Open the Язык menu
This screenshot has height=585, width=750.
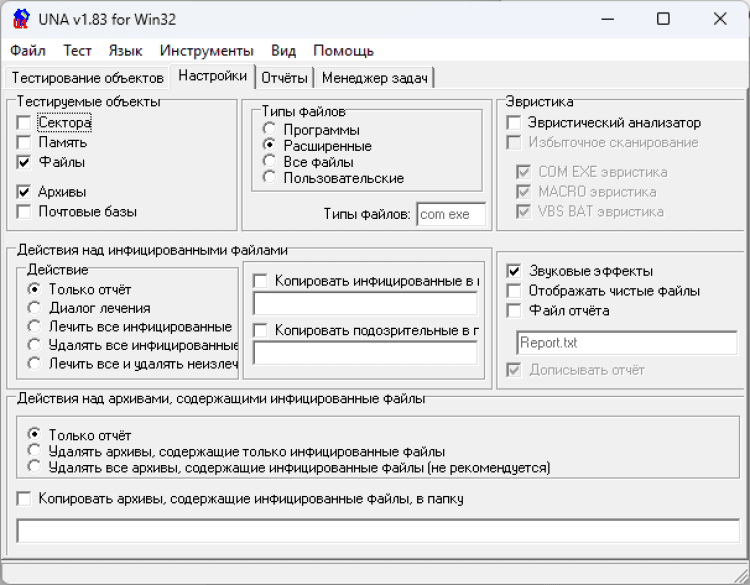pyautogui.click(x=125, y=51)
